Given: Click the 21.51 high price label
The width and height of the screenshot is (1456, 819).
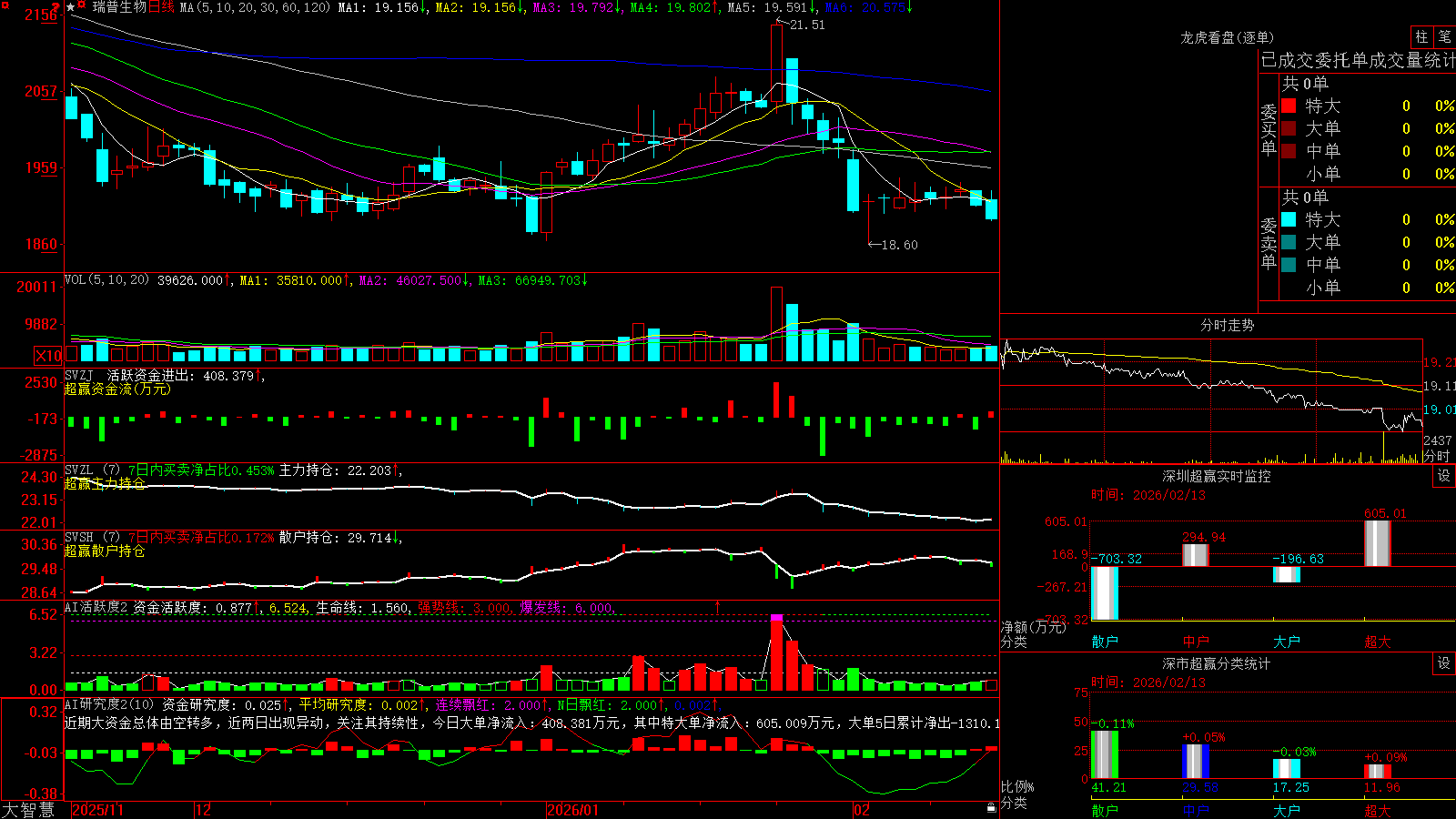Looking at the screenshot, I should tap(807, 25).
